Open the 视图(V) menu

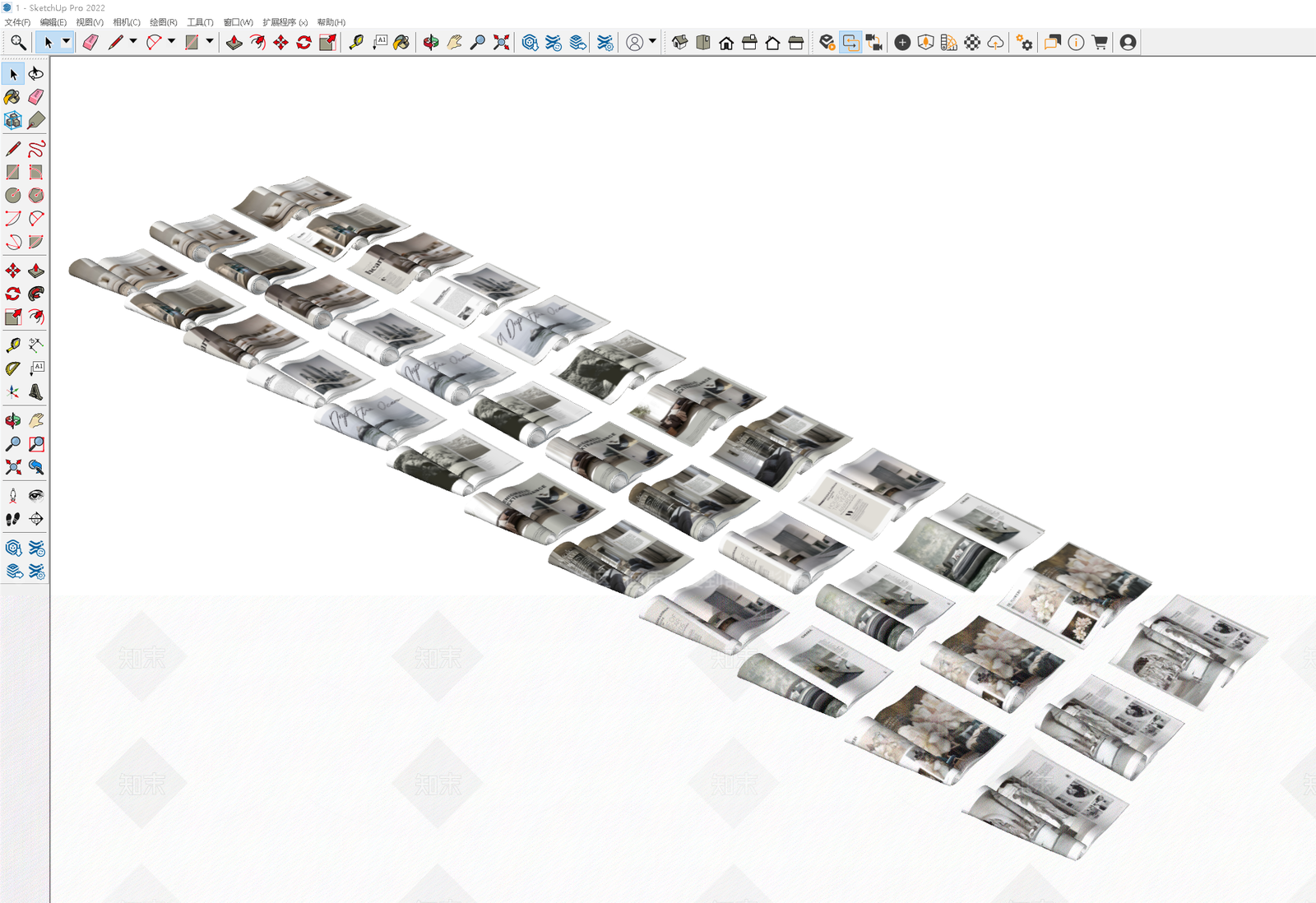90,22
